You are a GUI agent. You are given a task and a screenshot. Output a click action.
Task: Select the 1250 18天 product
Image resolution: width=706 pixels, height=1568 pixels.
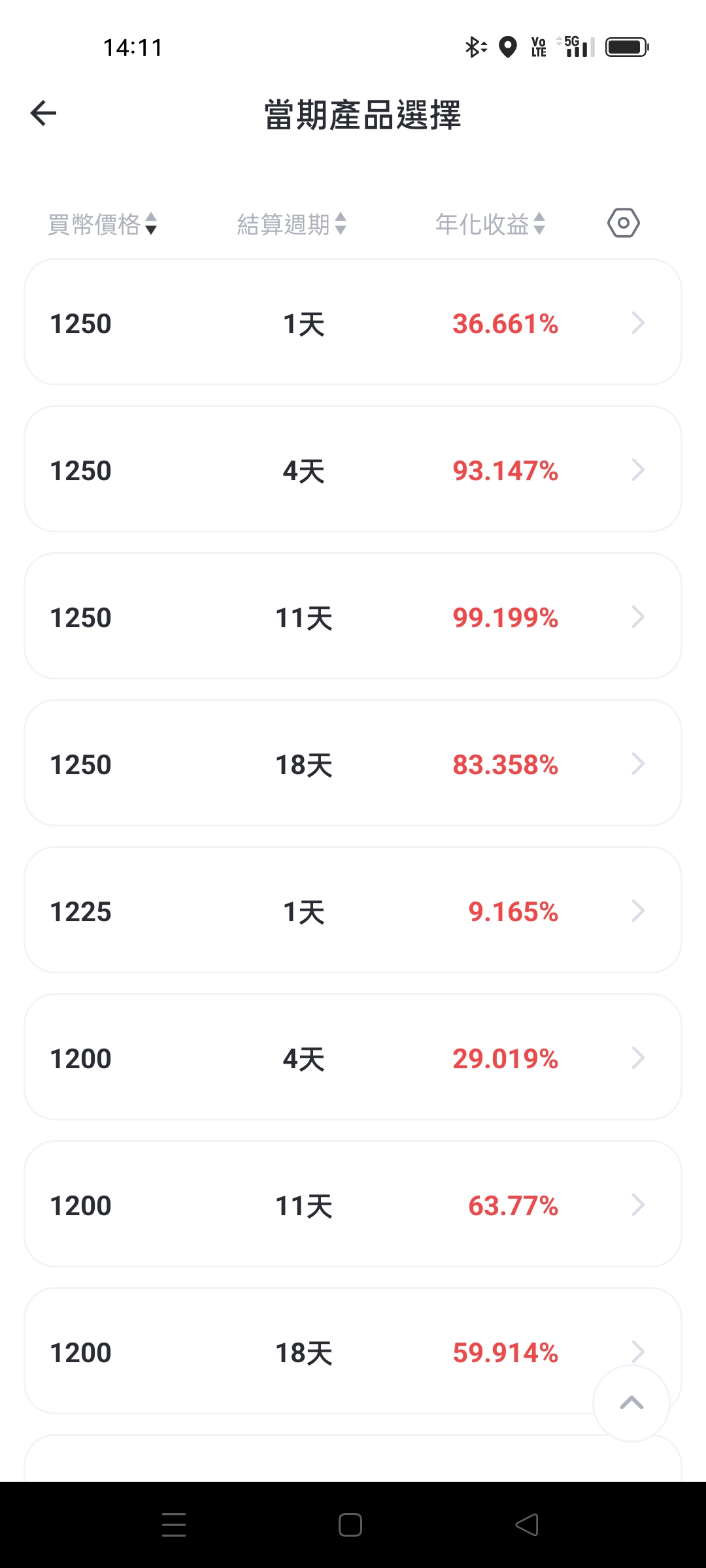tap(353, 763)
